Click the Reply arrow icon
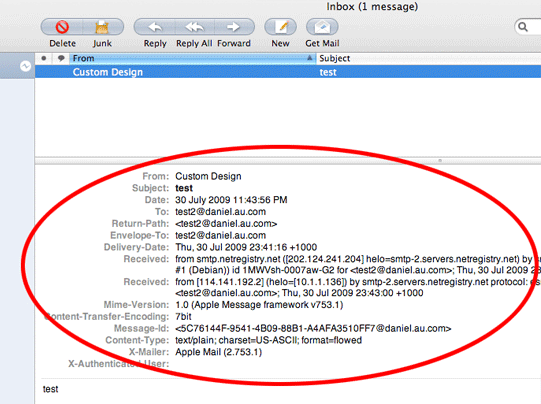Viewport: 541px width, 404px height. [155, 27]
